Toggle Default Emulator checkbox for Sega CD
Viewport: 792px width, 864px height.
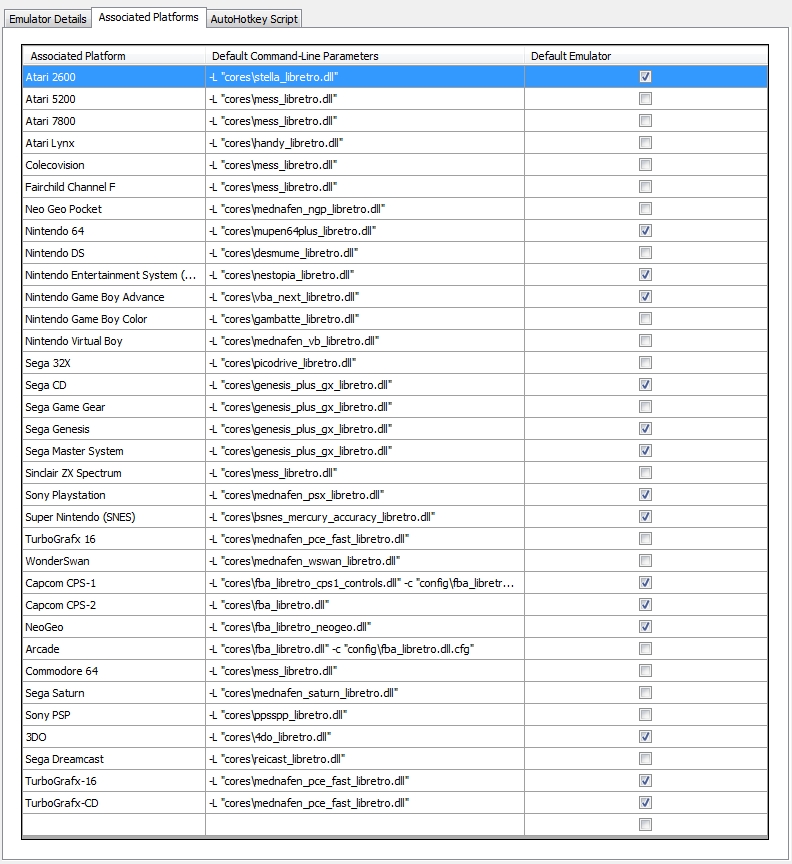click(x=645, y=385)
